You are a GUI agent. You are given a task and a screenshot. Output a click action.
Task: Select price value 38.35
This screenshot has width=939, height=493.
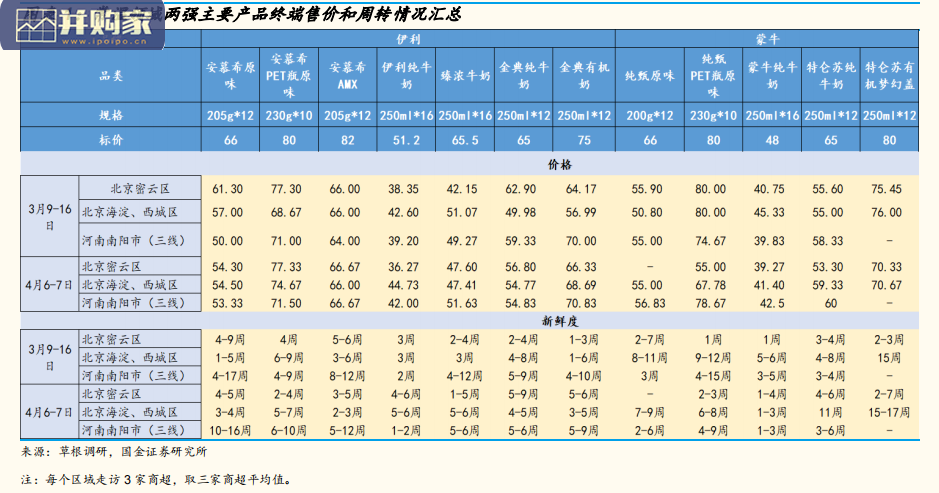pos(403,189)
